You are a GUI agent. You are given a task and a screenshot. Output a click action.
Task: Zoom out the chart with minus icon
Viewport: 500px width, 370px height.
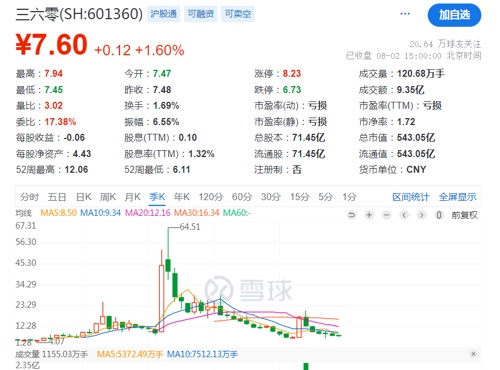387,215
